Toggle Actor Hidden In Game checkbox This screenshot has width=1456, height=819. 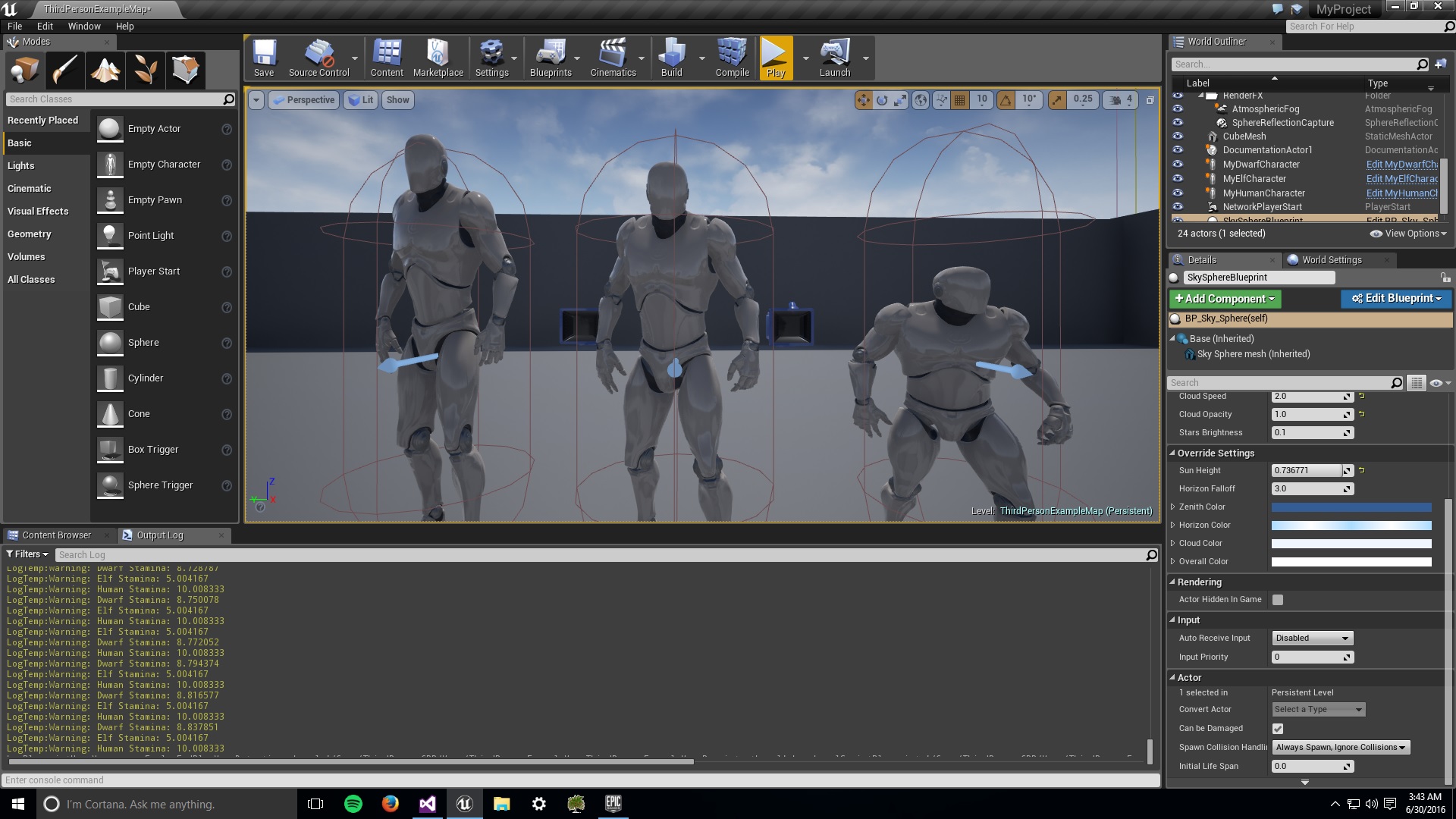coord(1277,600)
